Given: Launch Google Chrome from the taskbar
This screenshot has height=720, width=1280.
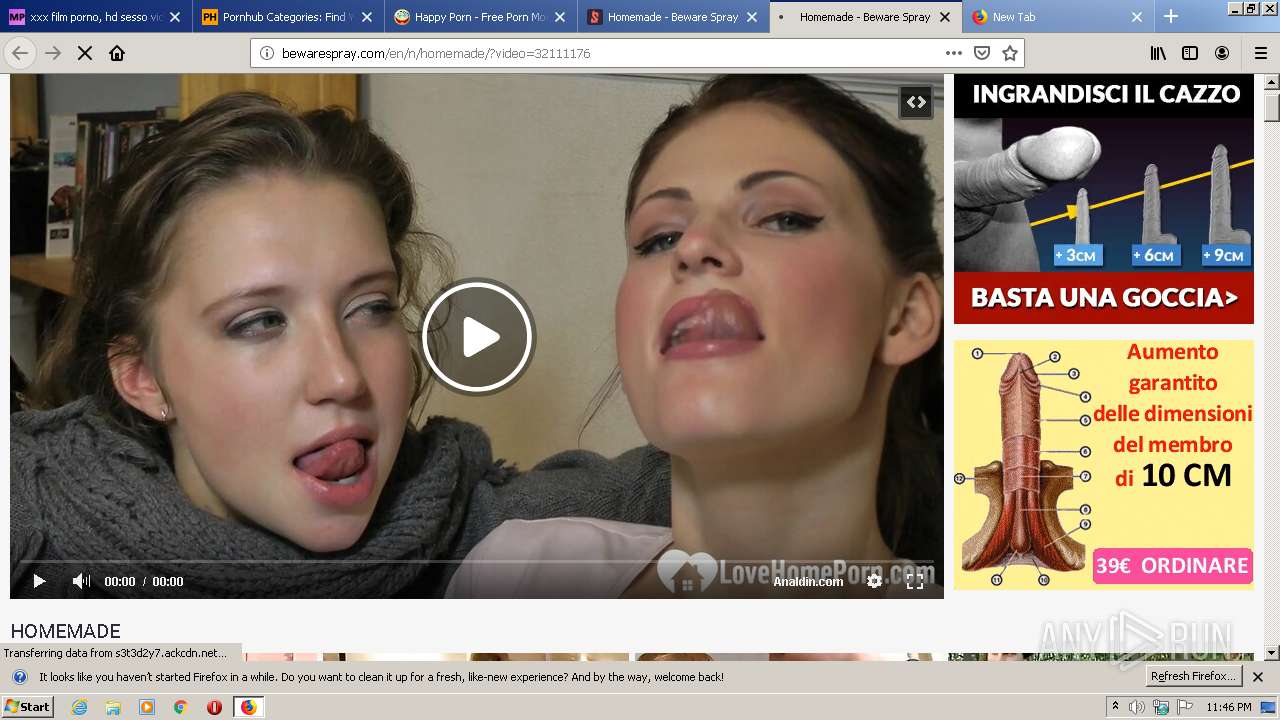Looking at the screenshot, I should coord(181,707).
